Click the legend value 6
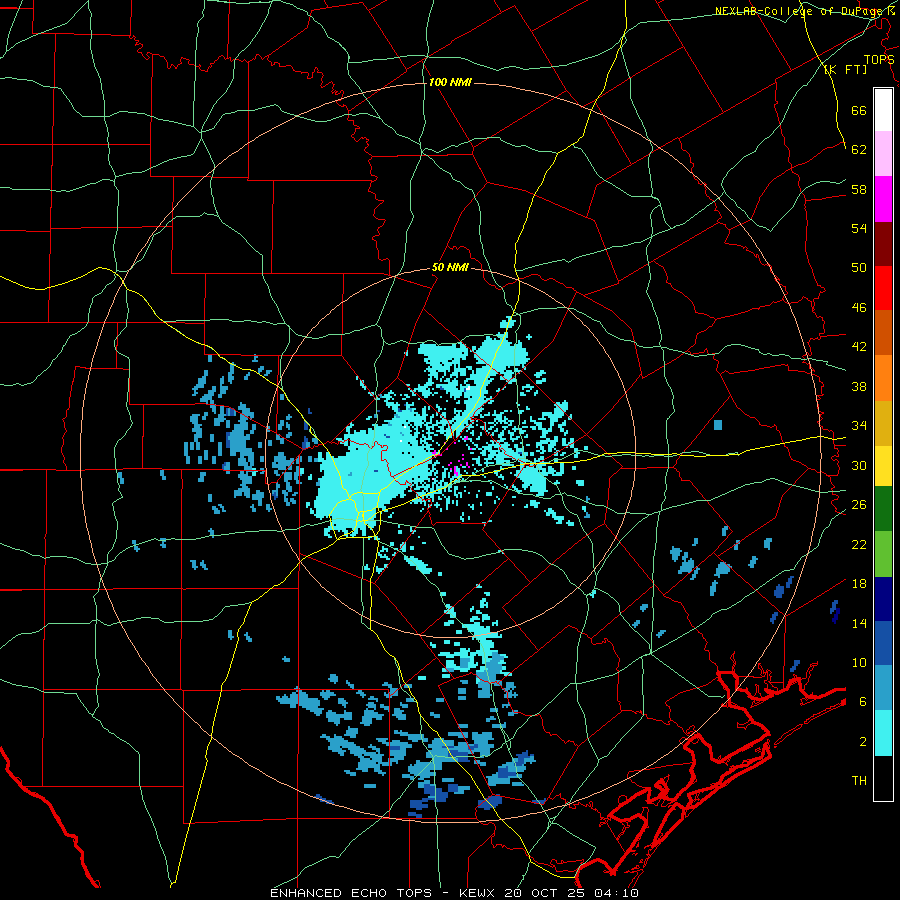Viewport: 900px width, 900px height. click(863, 702)
